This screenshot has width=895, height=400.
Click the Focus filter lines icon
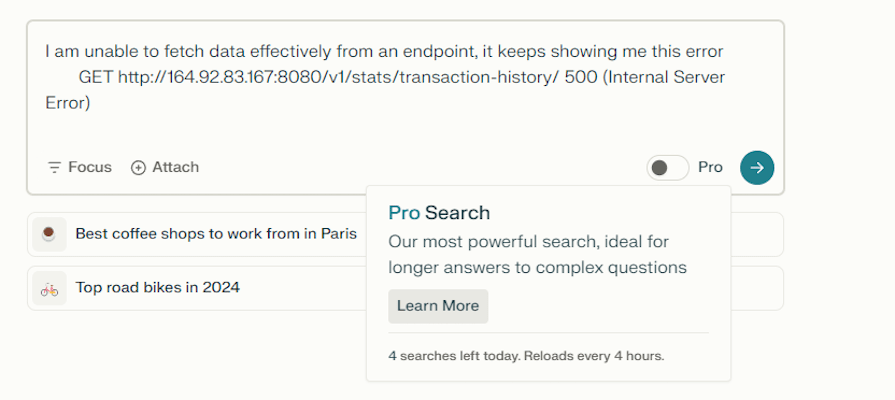(54, 168)
